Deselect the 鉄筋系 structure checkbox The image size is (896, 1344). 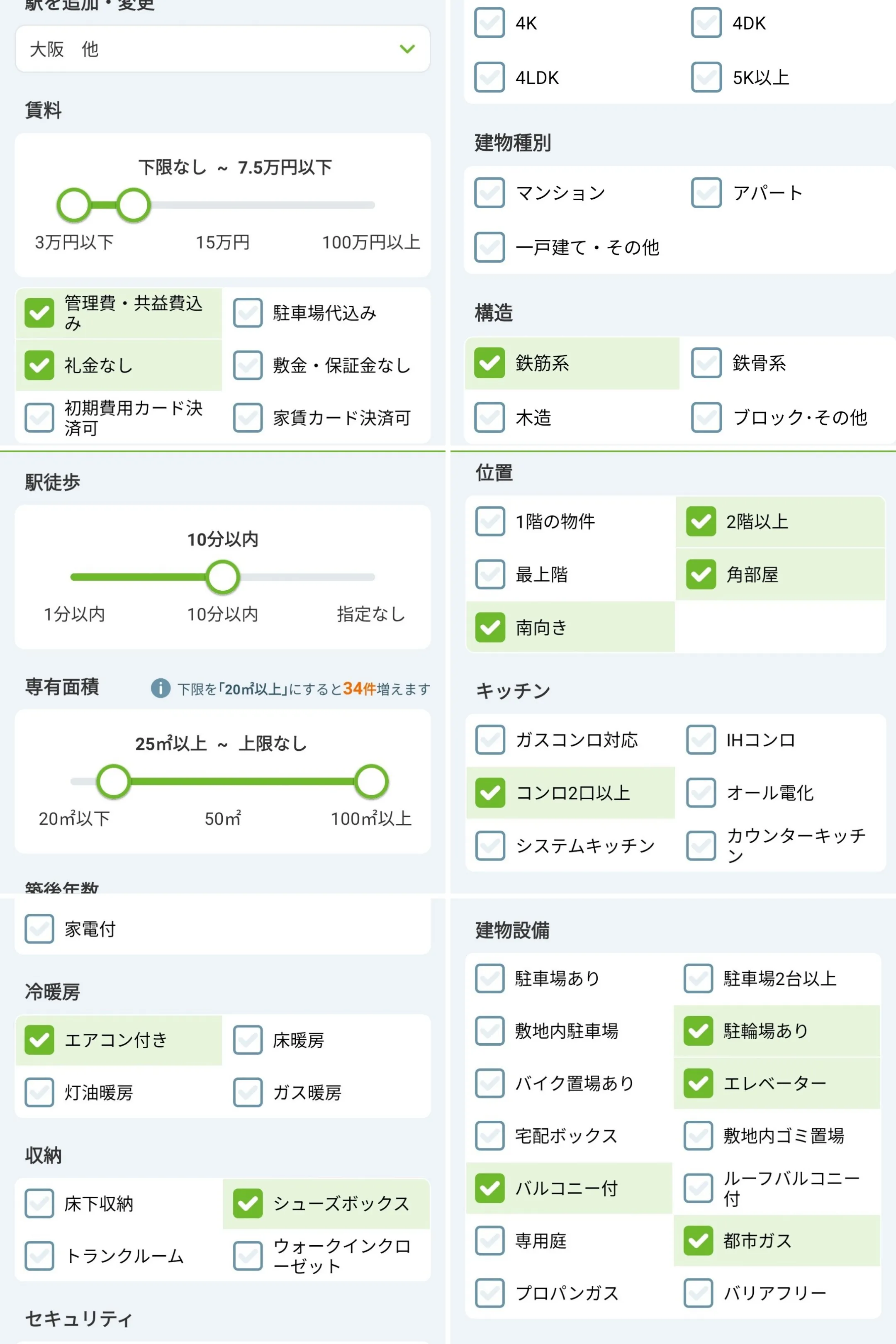click(x=490, y=363)
